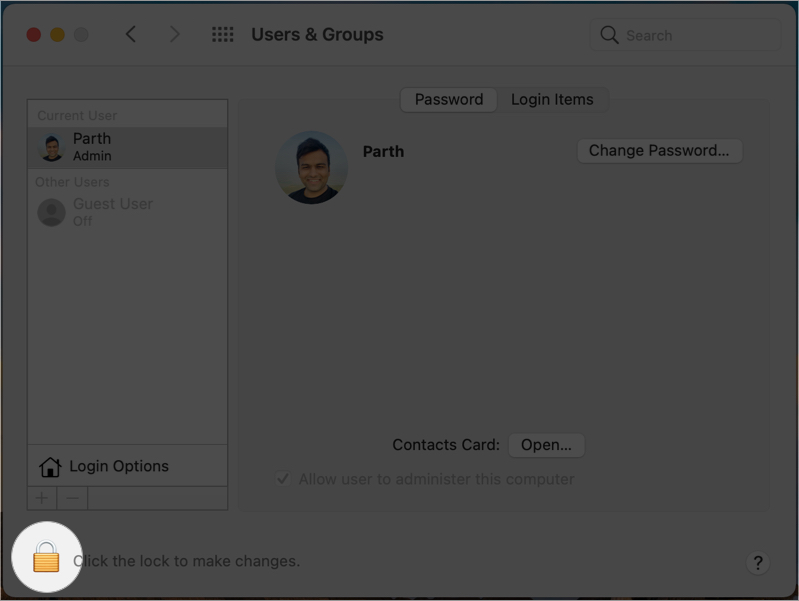The height and width of the screenshot is (601, 799).
Task: Click the Other Users heading
Action: (72, 182)
